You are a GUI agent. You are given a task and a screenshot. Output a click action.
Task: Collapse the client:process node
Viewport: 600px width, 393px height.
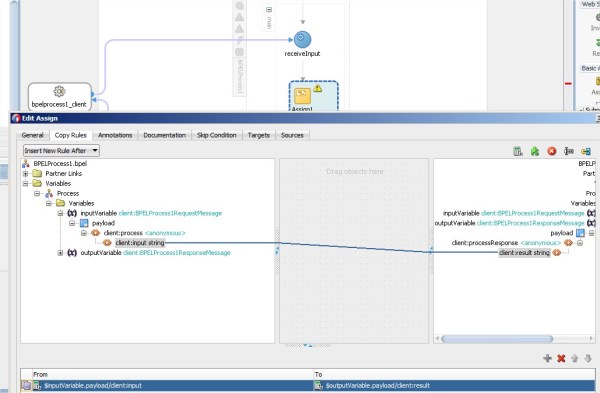click(x=83, y=233)
